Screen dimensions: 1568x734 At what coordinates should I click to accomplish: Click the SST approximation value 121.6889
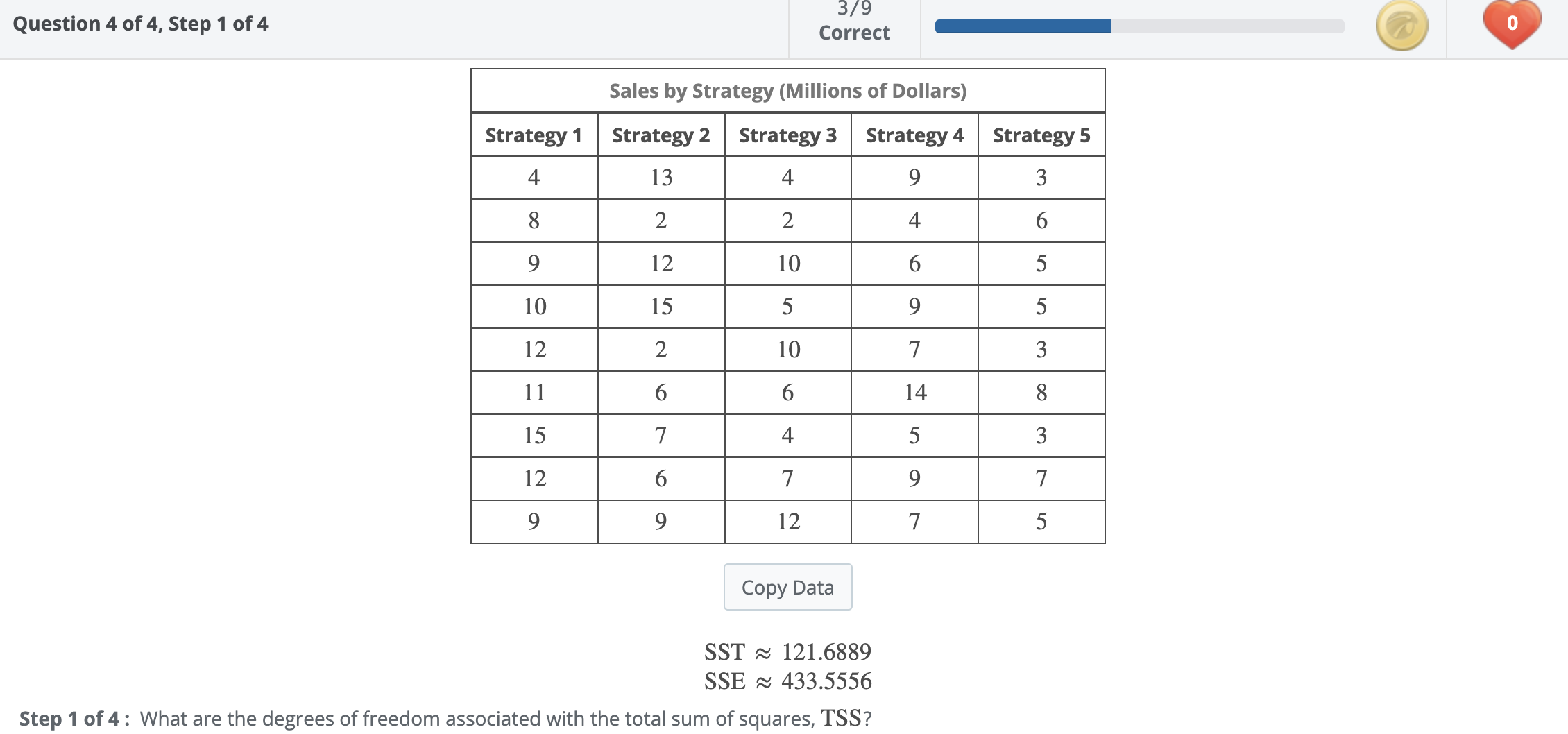(826, 651)
